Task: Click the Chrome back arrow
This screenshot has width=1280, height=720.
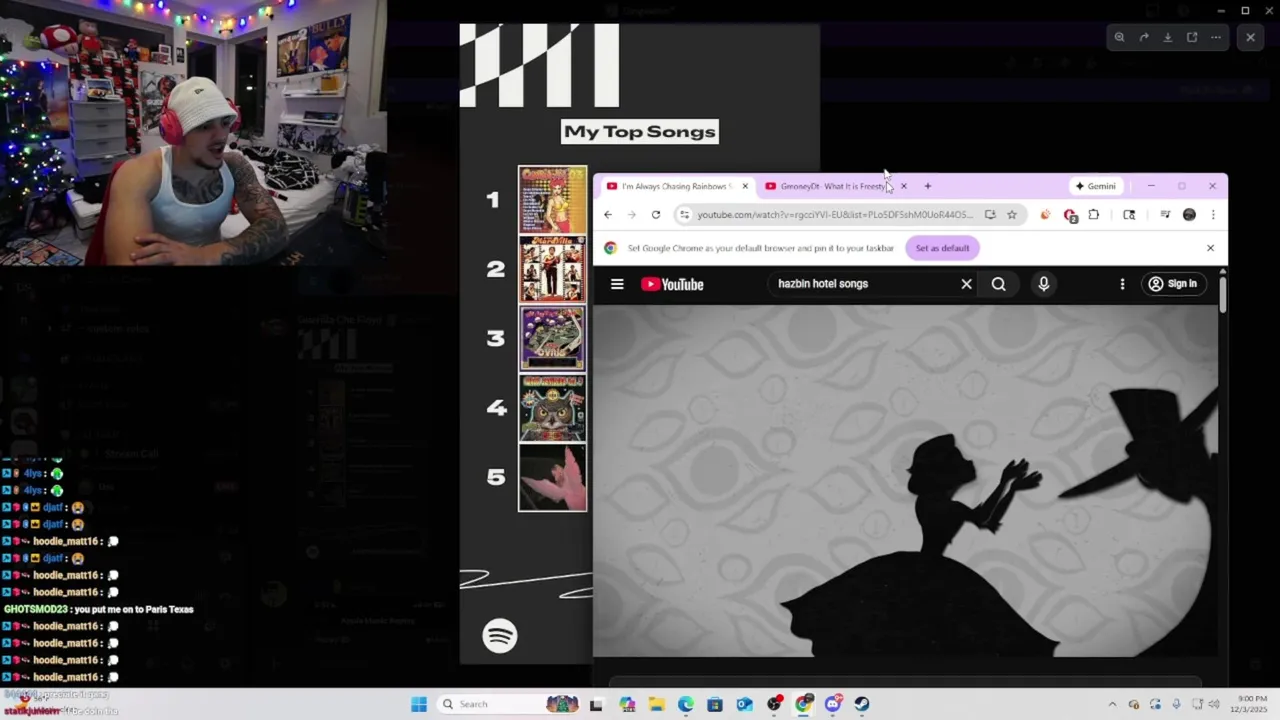Action: click(607, 215)
